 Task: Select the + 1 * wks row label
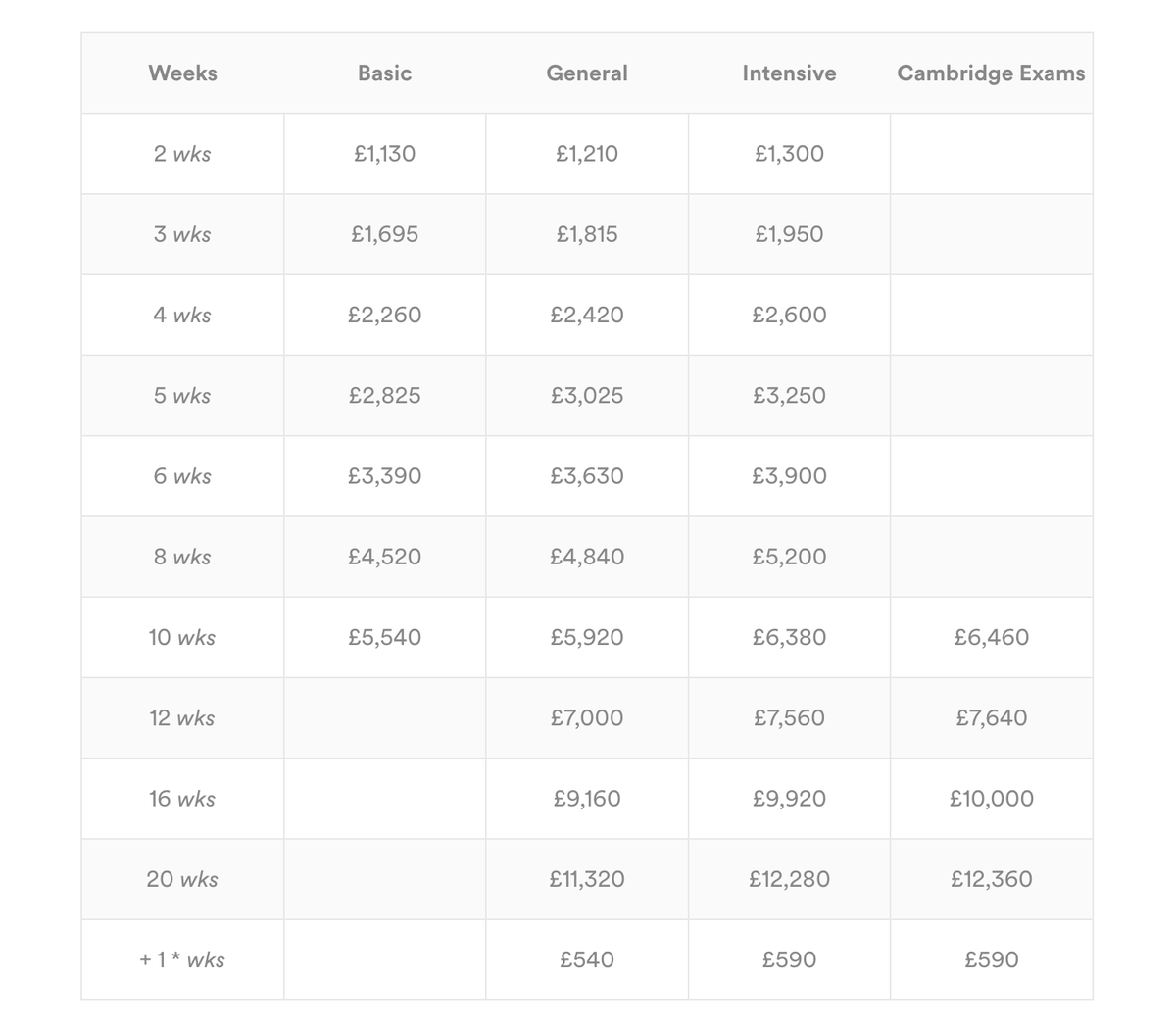click(182, 959)
